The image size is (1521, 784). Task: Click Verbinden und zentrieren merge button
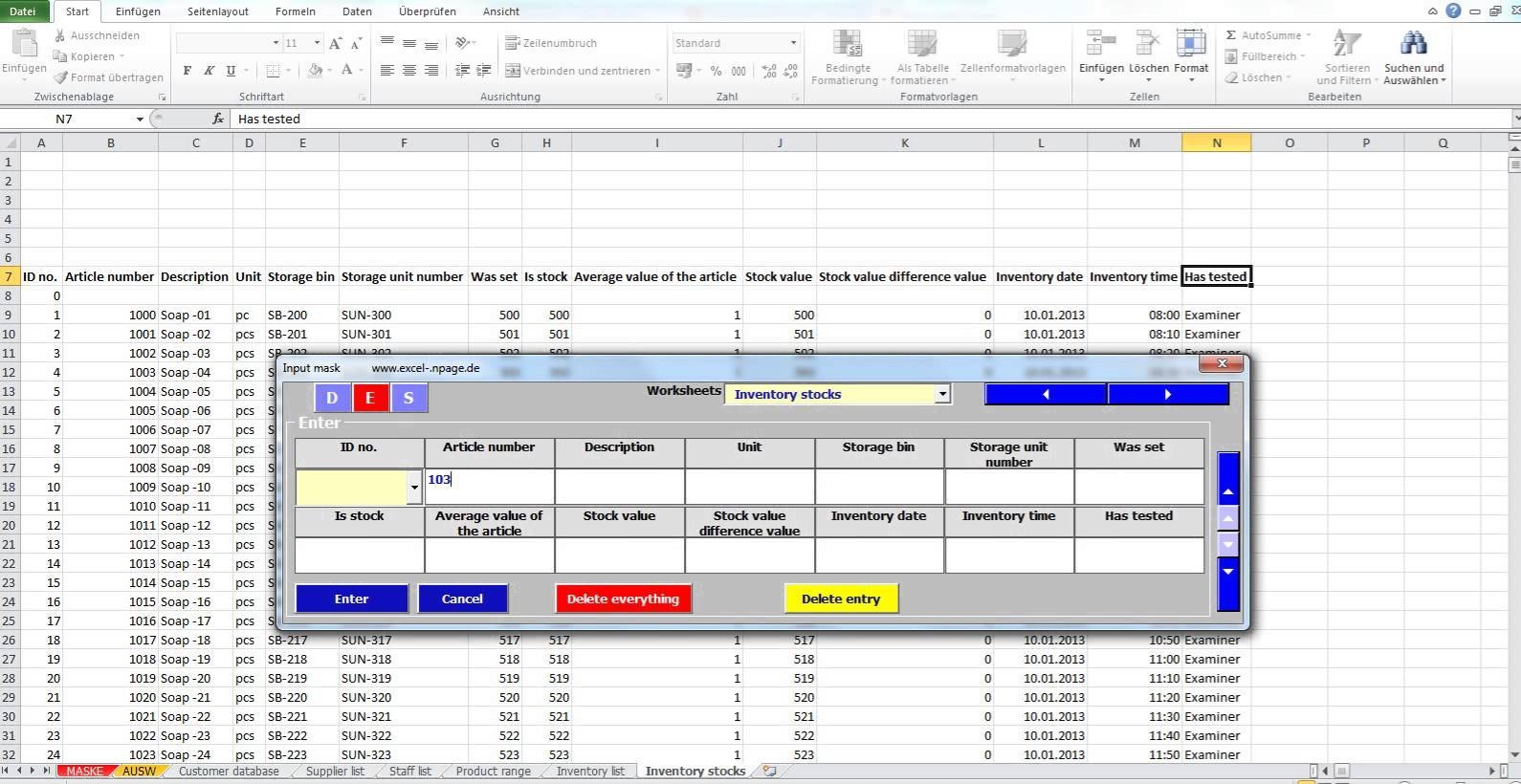point(578,71)
